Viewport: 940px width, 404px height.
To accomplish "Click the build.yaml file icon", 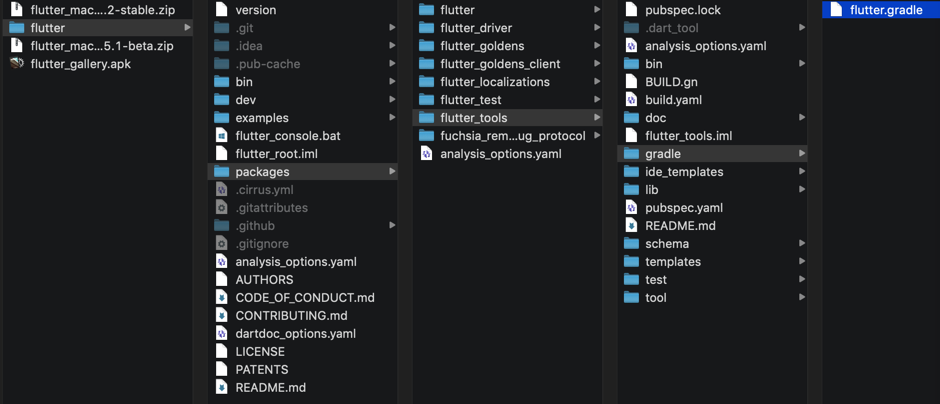I will click(631, 100).
